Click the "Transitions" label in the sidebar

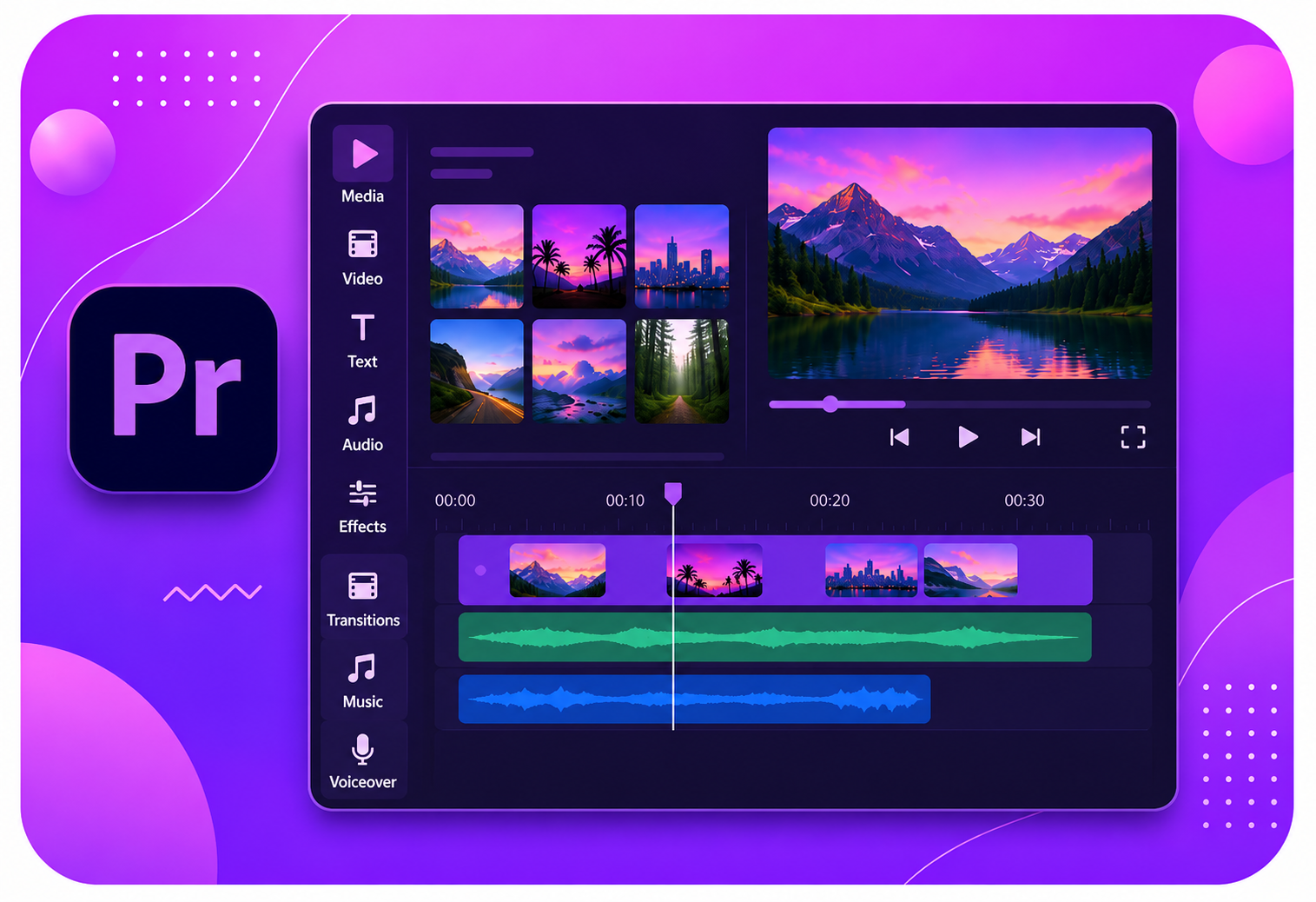(x=363, y=620)
